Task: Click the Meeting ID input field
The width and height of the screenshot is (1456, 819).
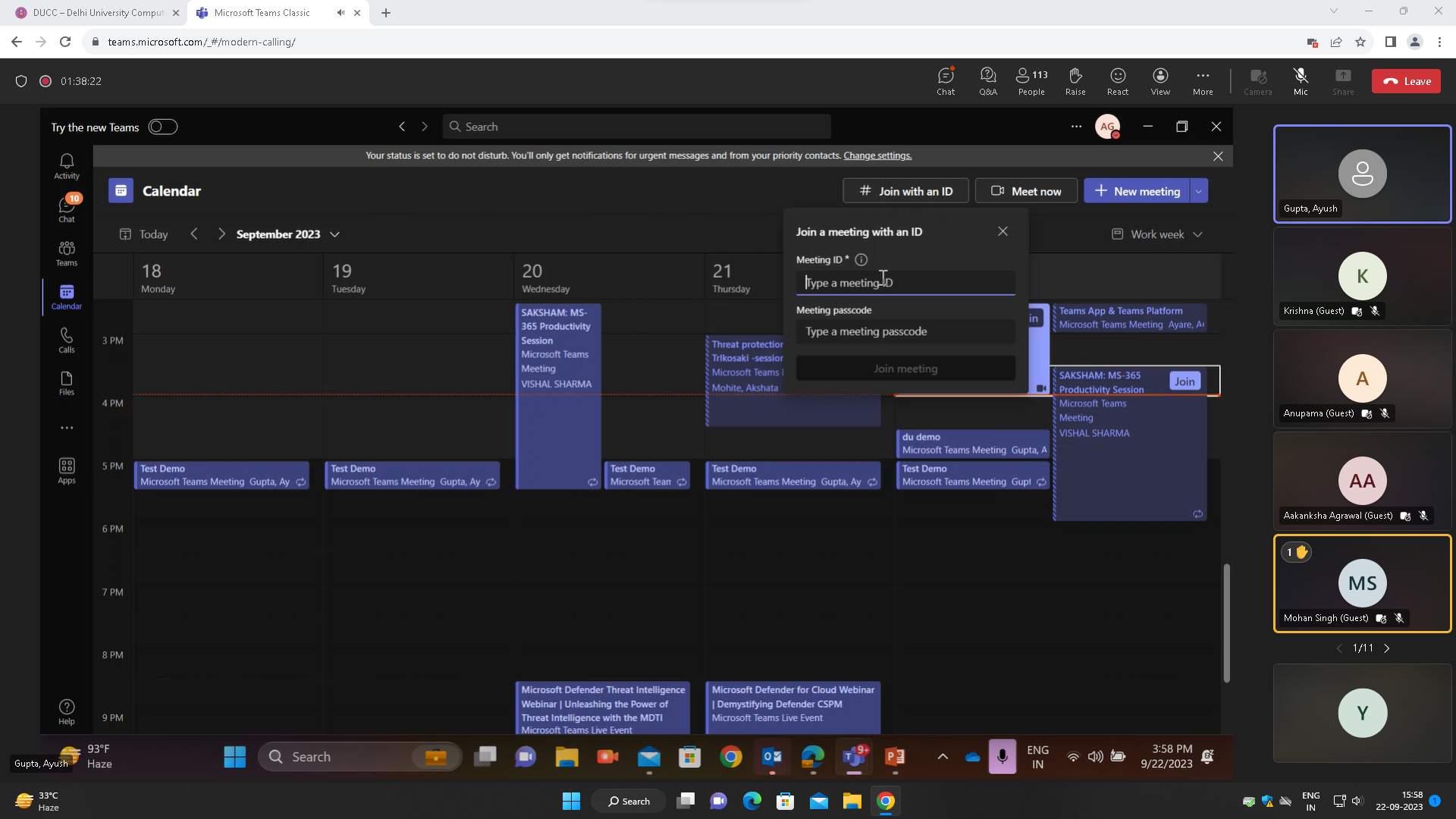Action: 905,283
